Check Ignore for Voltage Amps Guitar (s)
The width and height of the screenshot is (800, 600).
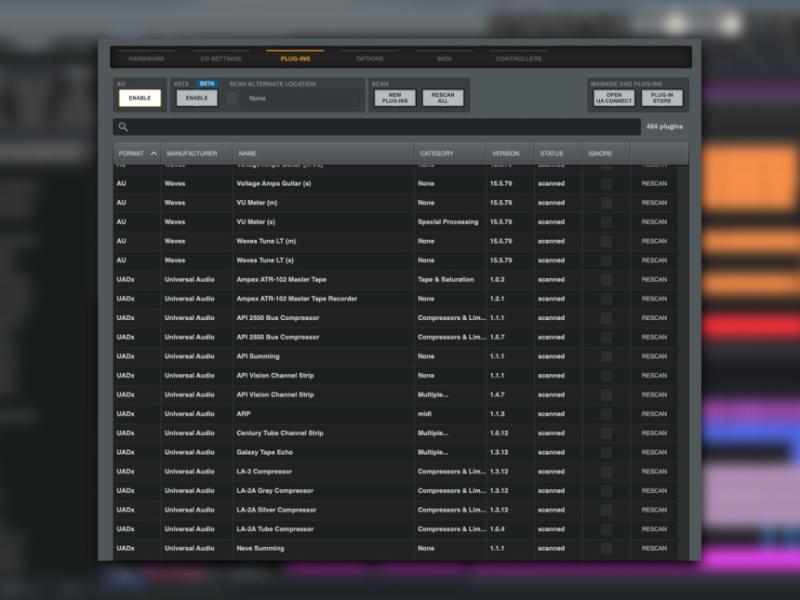(606, 184)
